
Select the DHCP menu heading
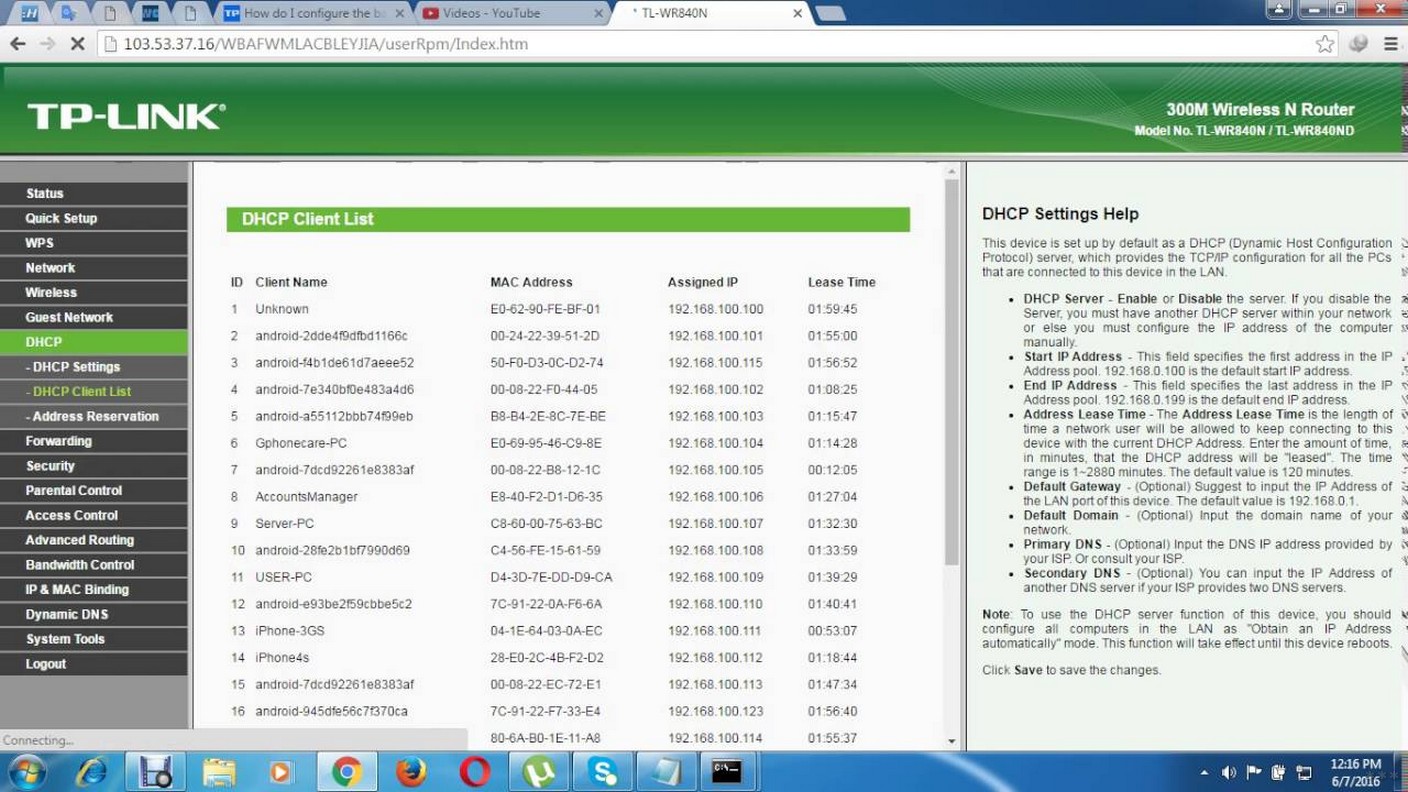click(x=93, y=342)
